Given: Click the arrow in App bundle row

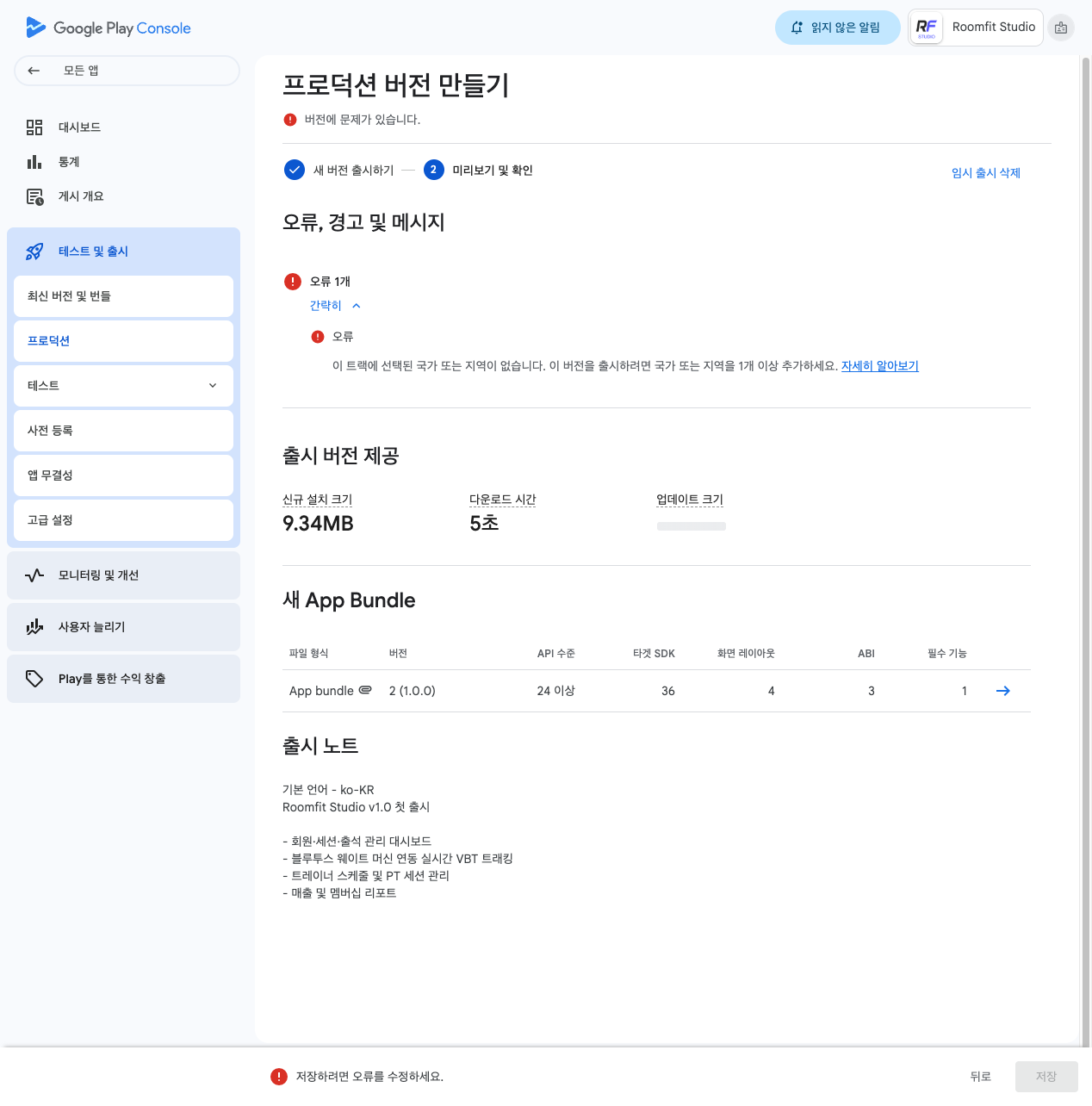Looking at the screenshot, I should point(1002,691).
